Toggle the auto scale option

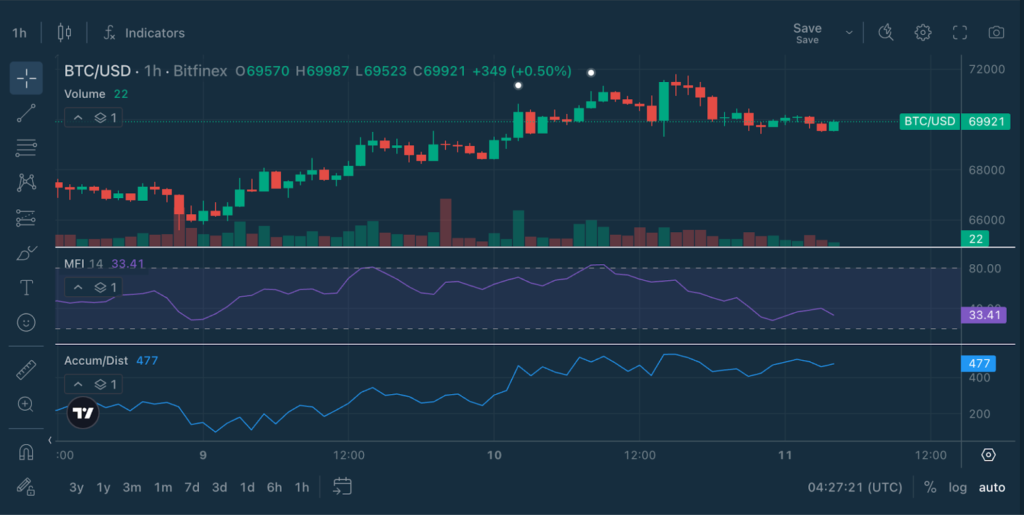click(x=992, y=487)
